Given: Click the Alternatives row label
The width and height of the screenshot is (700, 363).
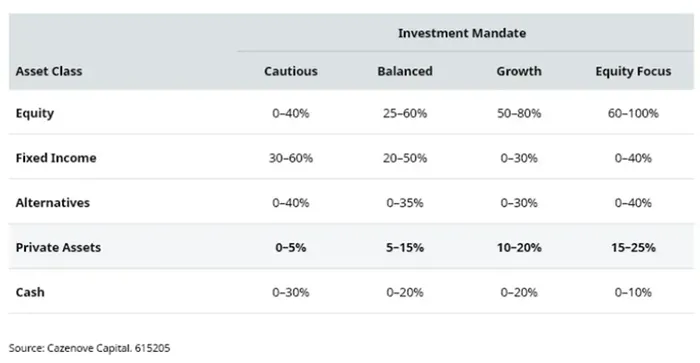Looking at the screenshot, I should point(53,203).
